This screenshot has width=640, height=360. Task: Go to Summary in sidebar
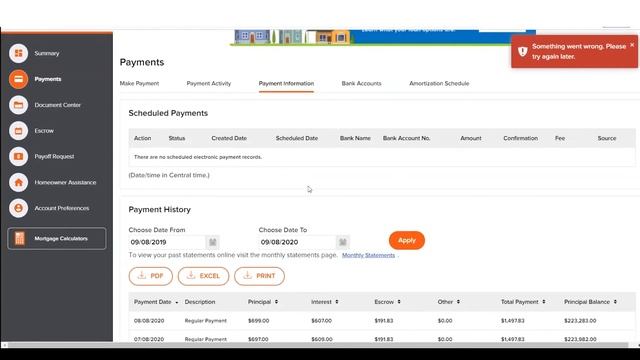pos(47,53)
